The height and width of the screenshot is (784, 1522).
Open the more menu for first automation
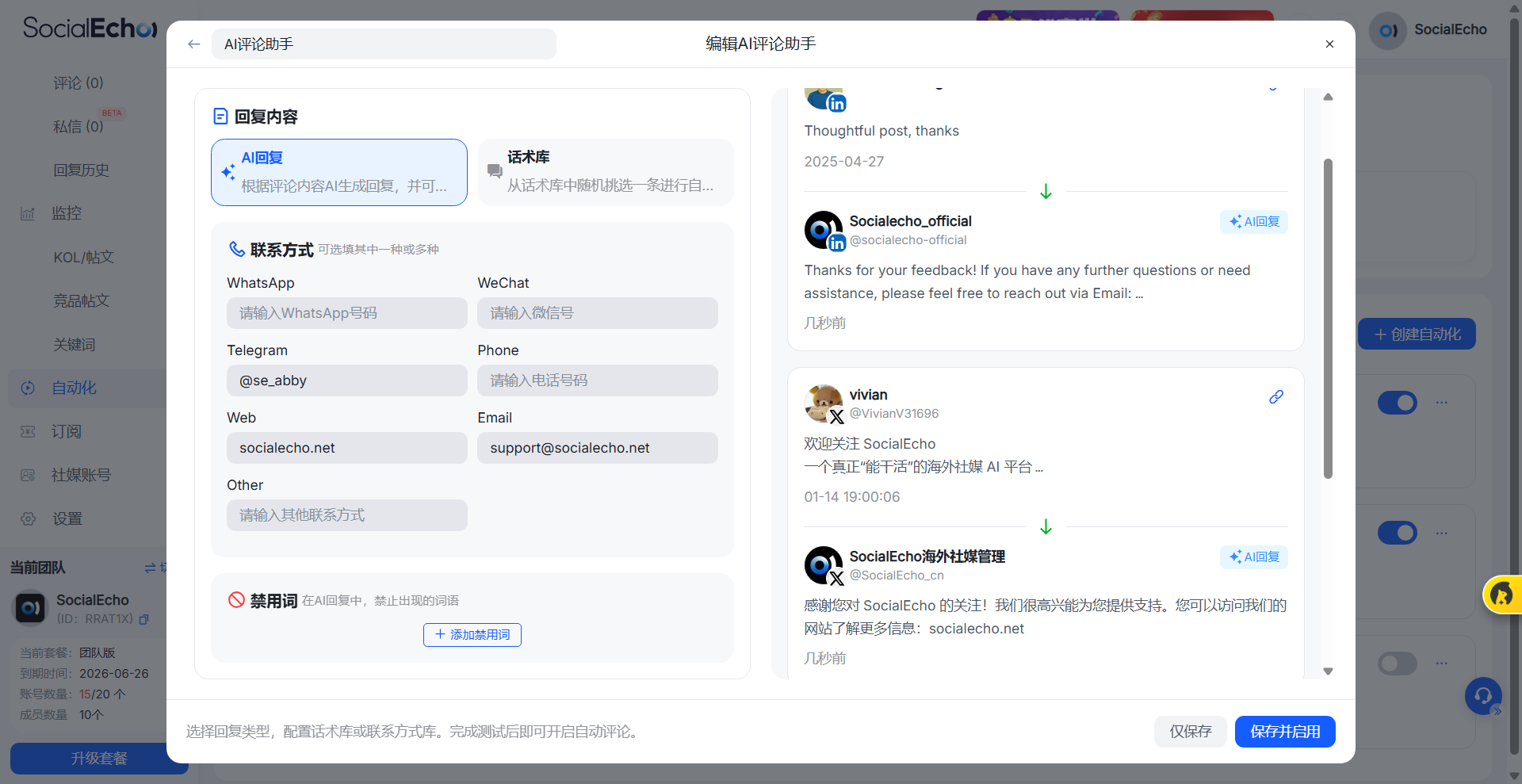point(1442,403)
